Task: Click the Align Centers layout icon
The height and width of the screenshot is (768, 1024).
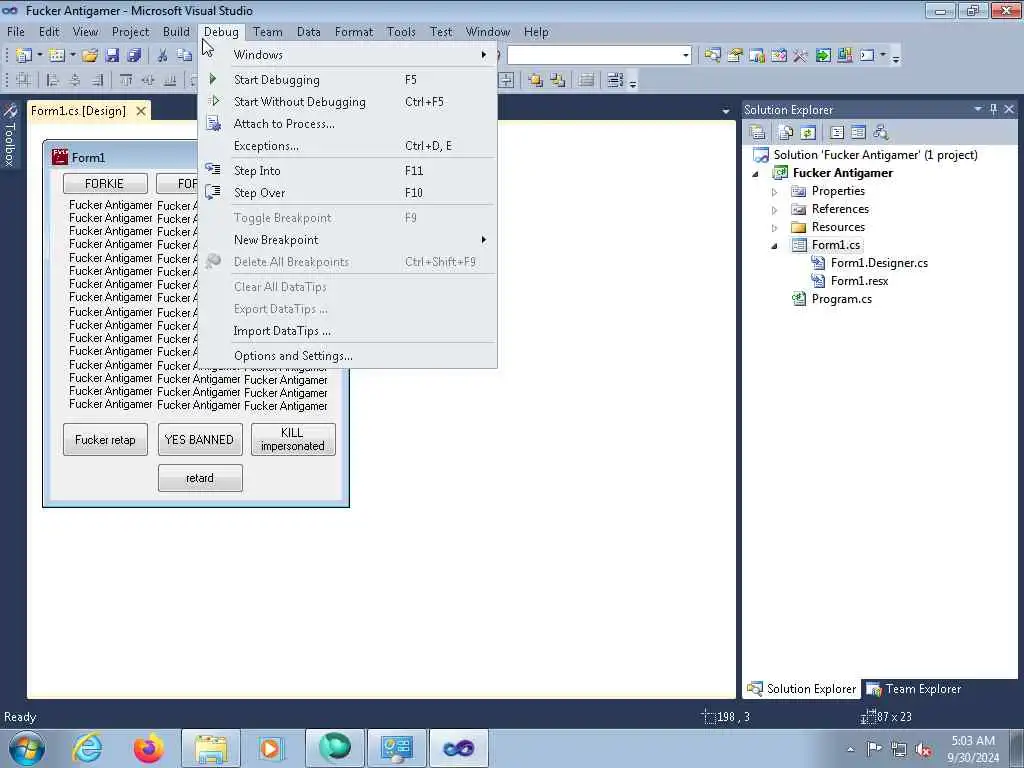Action: tap(75, 80)
